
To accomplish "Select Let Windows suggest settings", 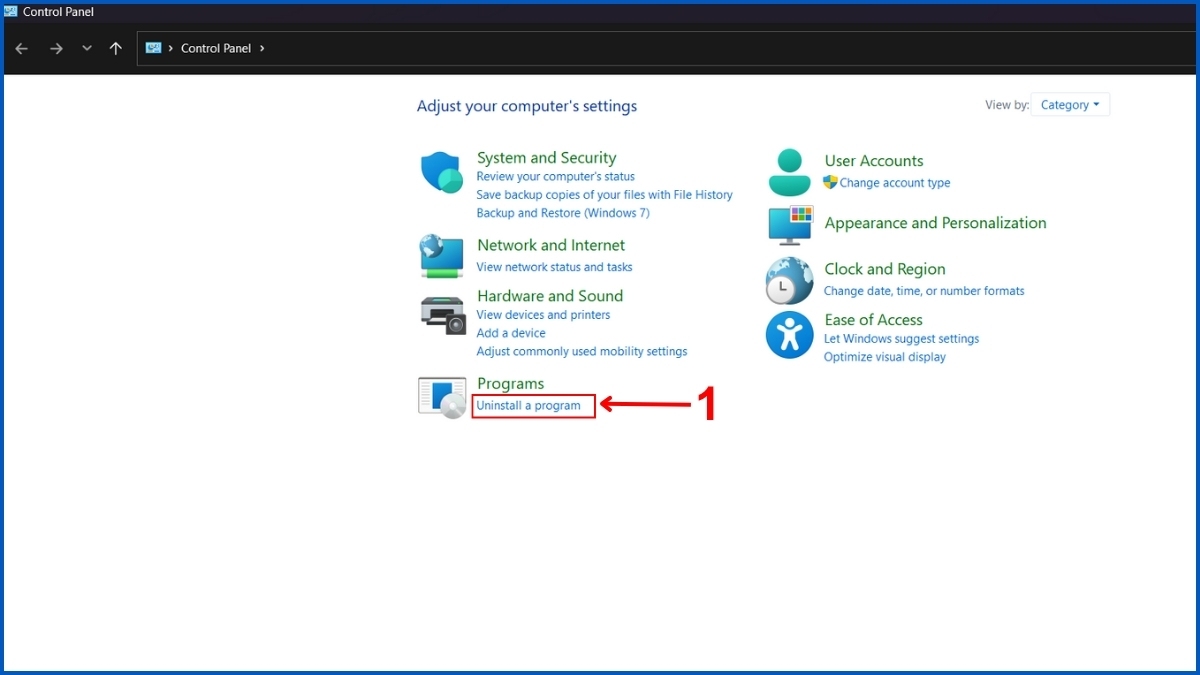I will (x=901, y=339).
